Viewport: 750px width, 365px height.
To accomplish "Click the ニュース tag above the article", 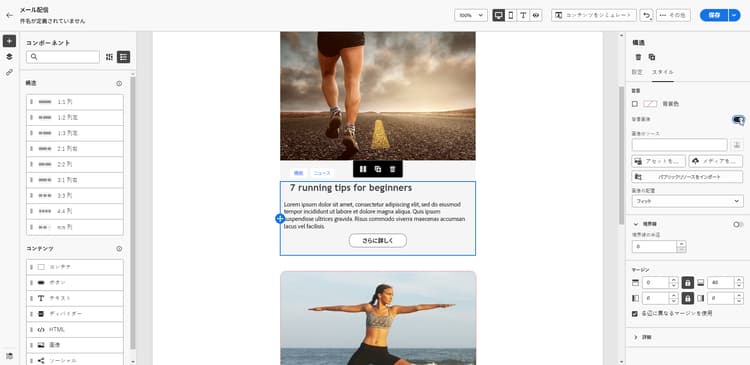I will click(x=322, y=173).
